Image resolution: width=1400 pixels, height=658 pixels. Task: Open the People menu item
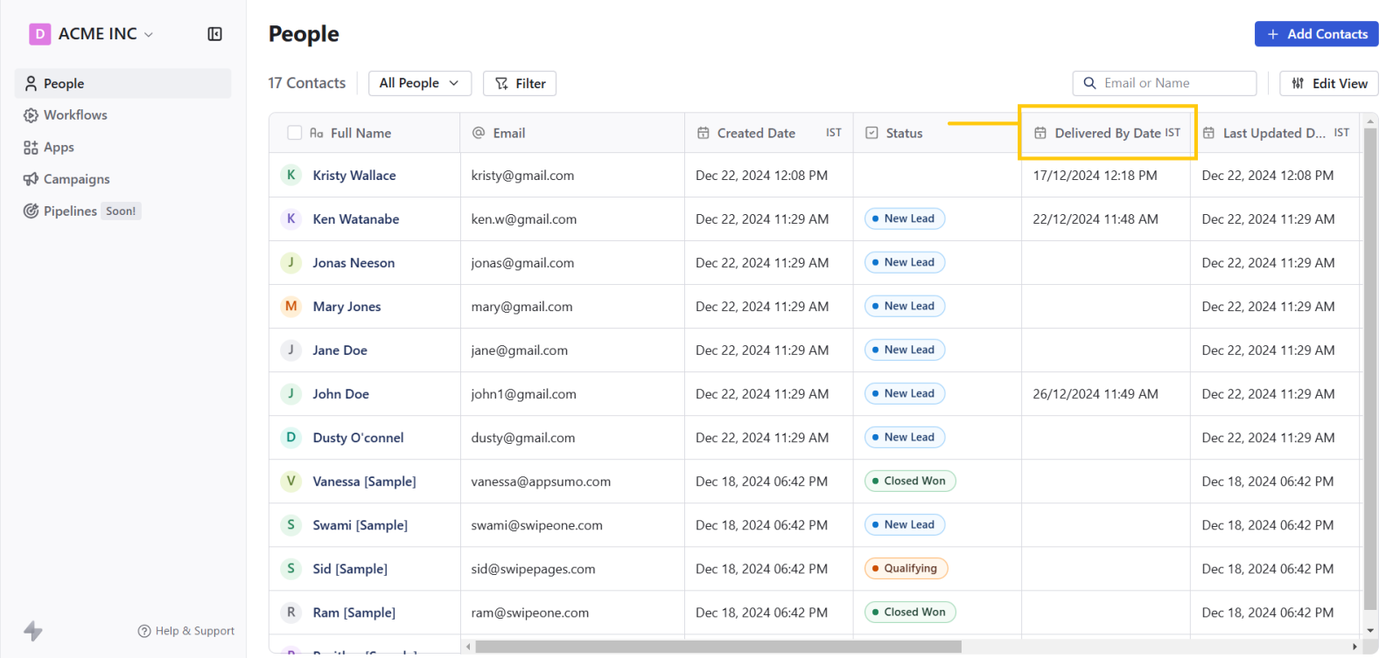point(64,84)
